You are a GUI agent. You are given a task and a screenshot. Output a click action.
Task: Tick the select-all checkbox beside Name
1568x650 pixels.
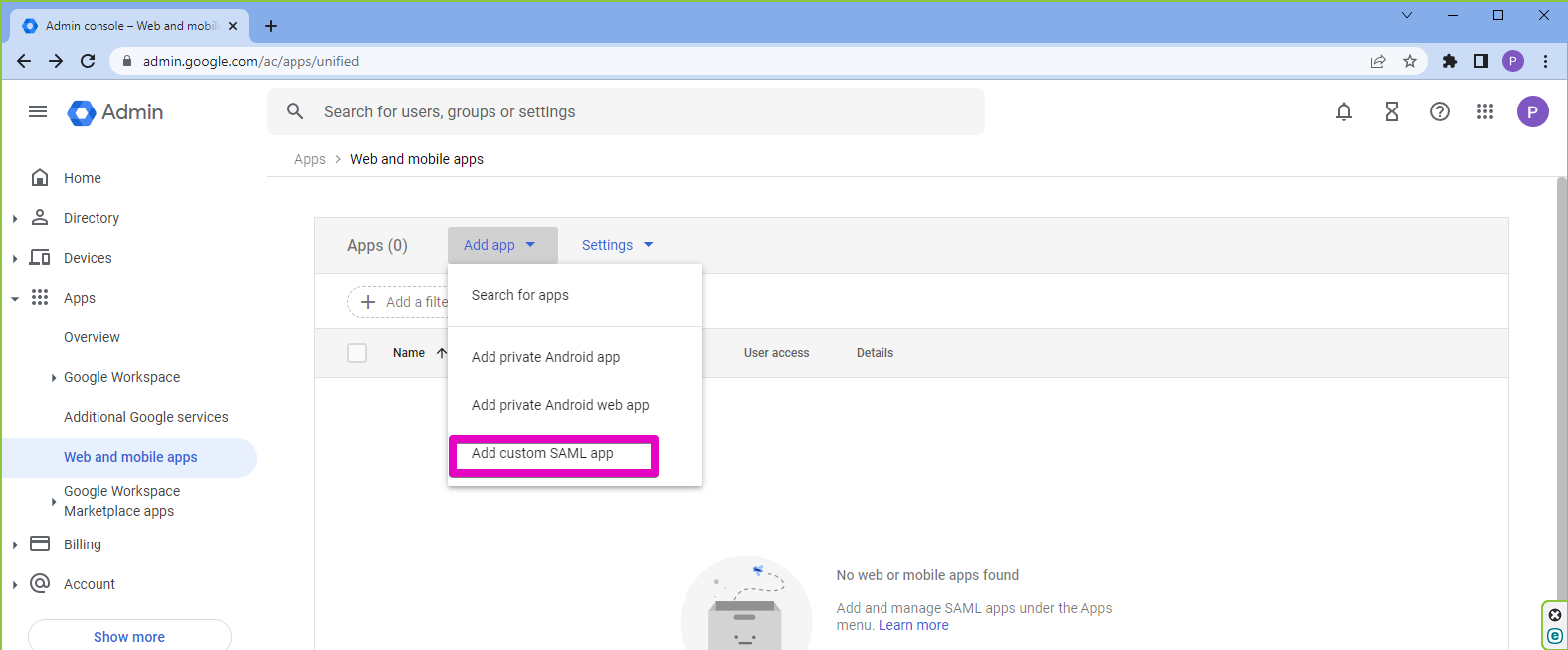(x=357, y=353)
